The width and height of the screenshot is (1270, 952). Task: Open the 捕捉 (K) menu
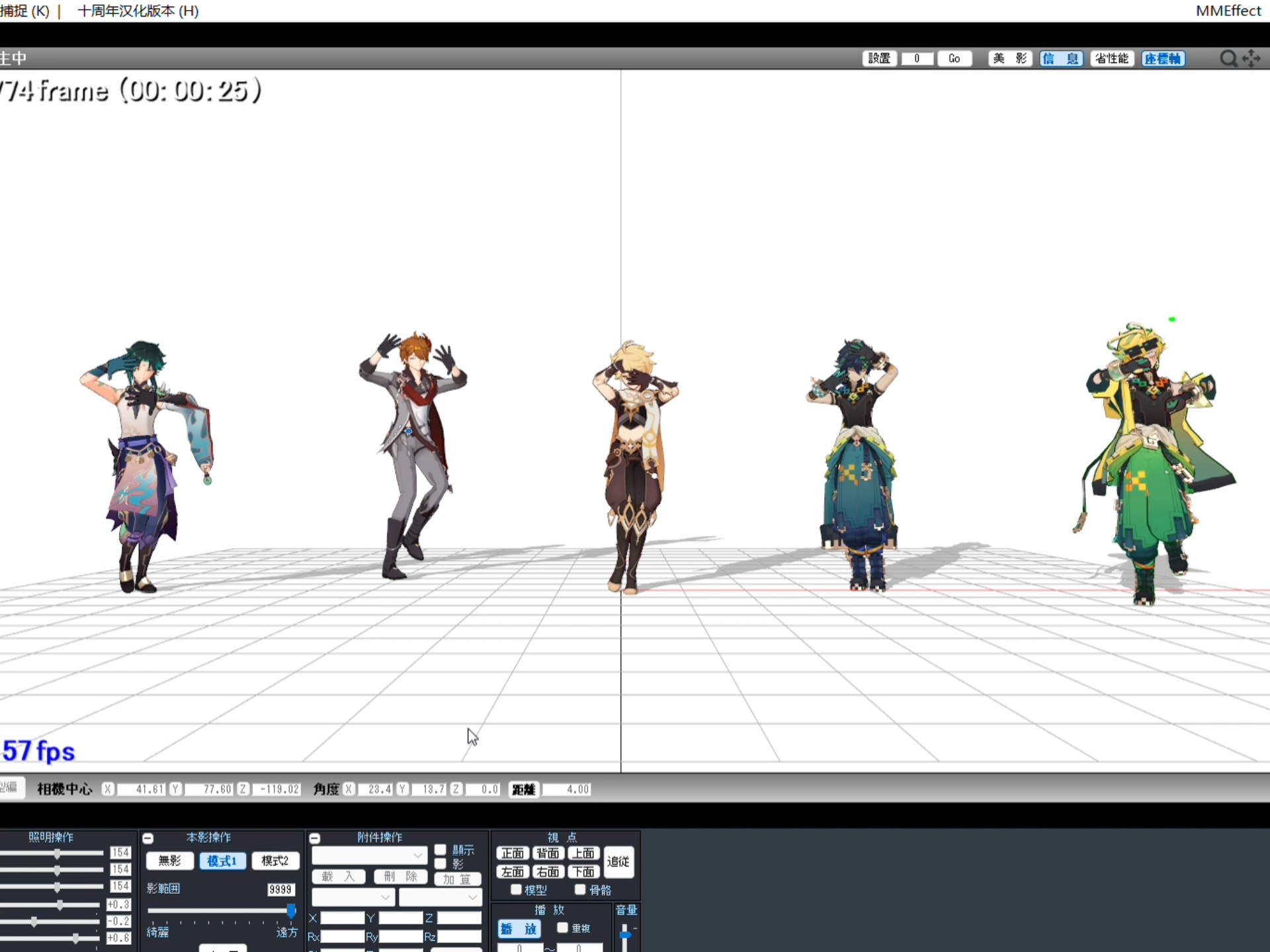pyautogui.click(x=24, y=11)
